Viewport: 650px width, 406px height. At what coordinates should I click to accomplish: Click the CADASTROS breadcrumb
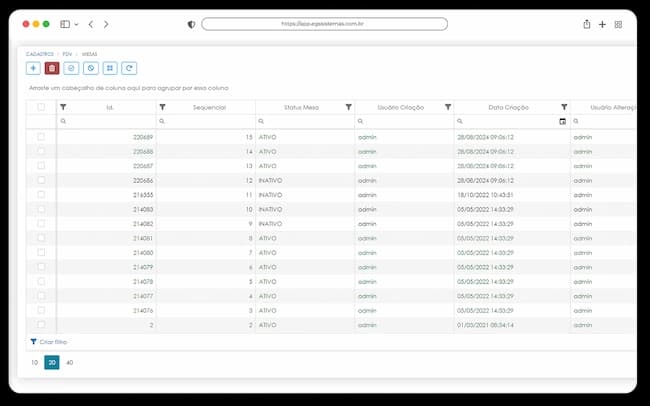click(x=39, y=54)
